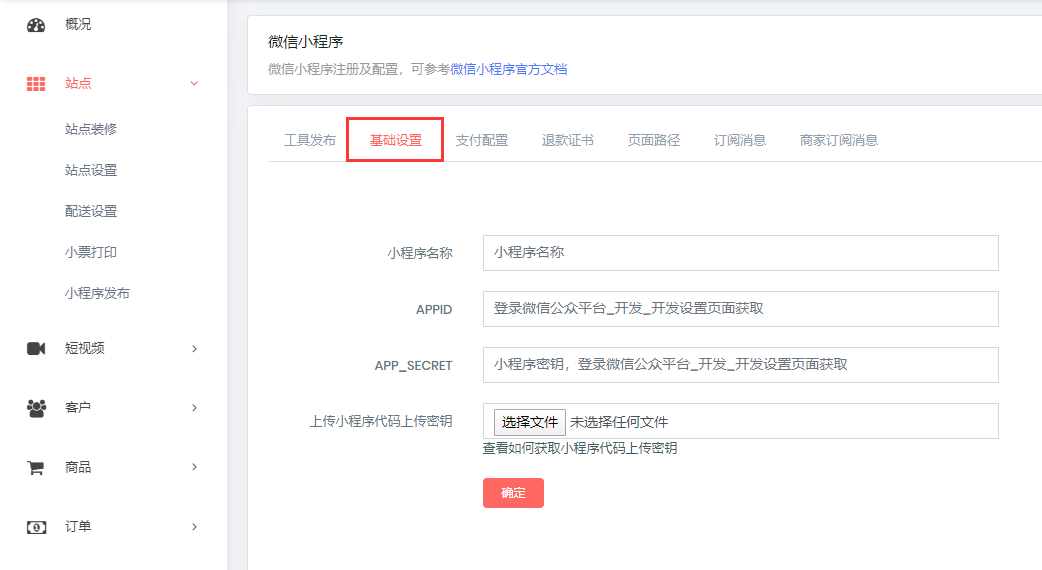The height and width of the screenshot is (570, 1042).
Task: Open the 概况 overview menu item
Action: [78, 25]
